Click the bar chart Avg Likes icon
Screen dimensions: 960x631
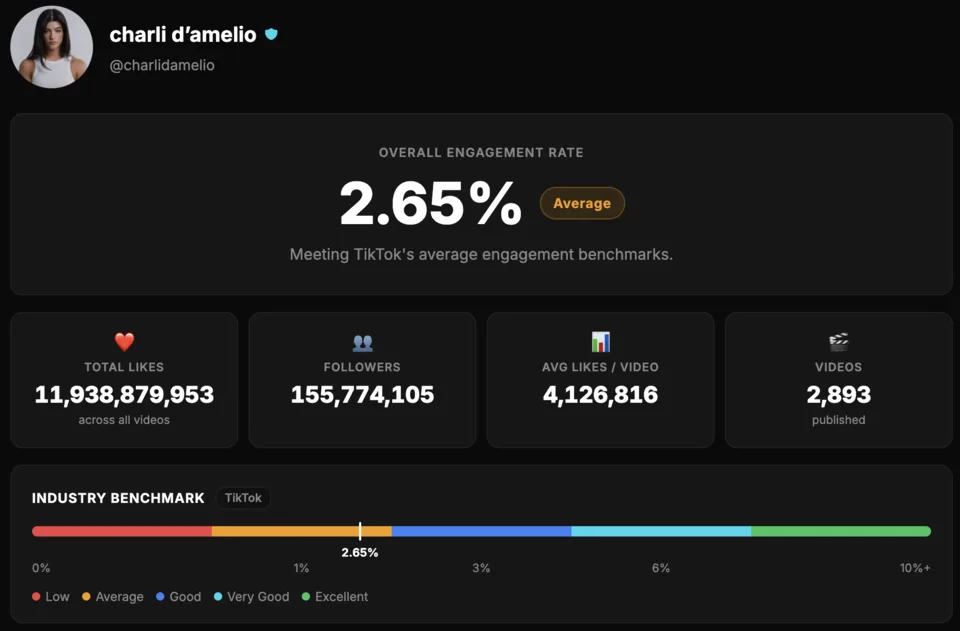600,340
